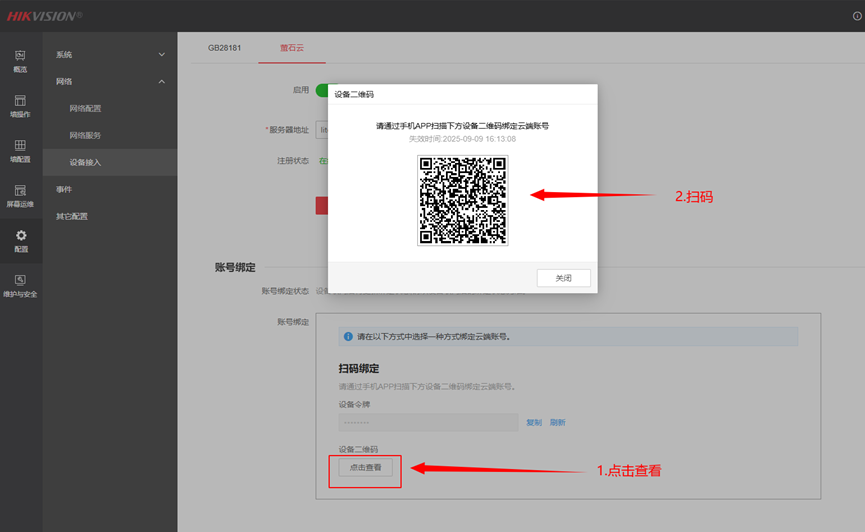Screen dimensions: 865x532
Task: Expand the 系统 menu chevron
Action: click(162, 55)
